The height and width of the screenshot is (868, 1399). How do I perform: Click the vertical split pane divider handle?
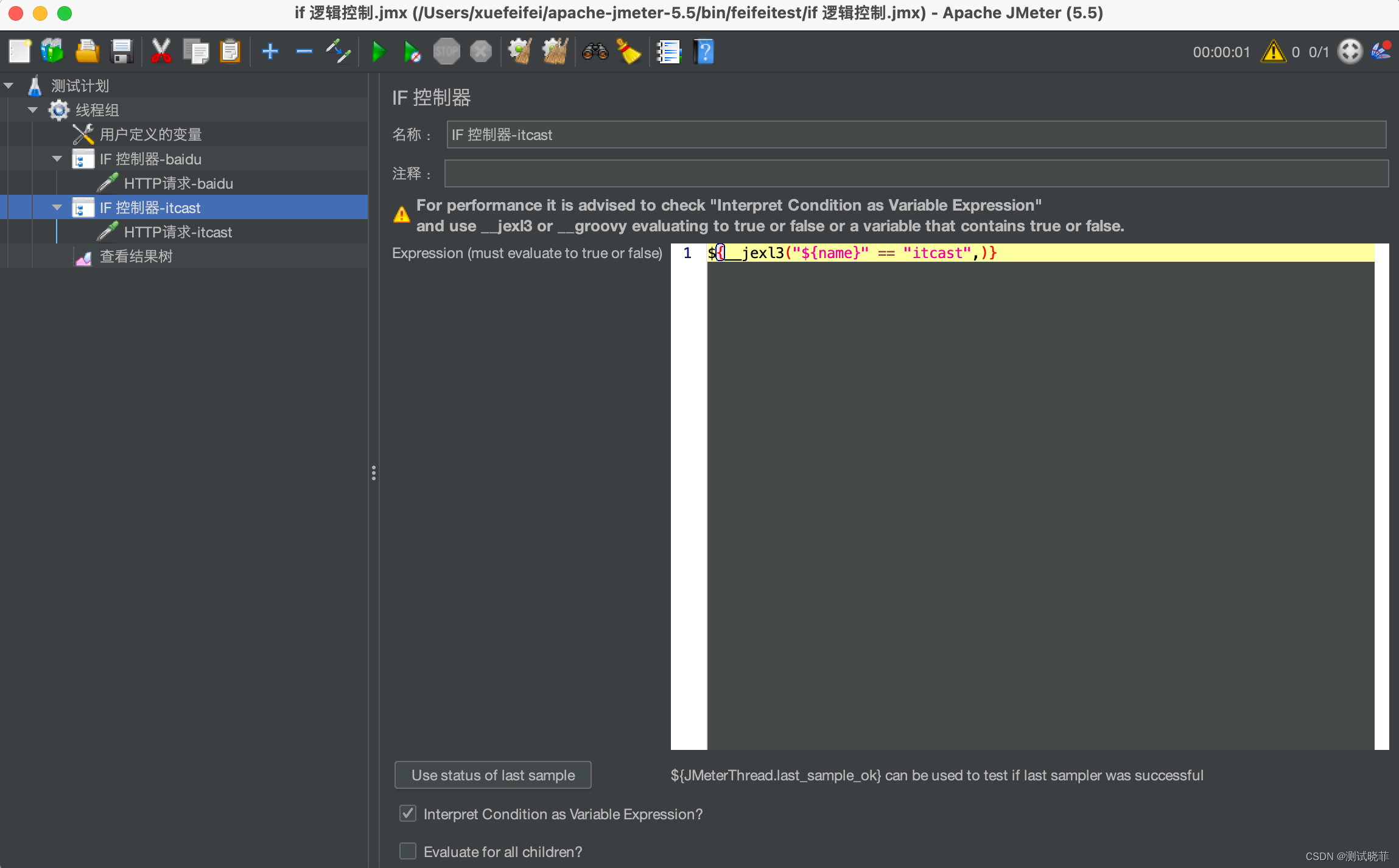tap(374, 473)
